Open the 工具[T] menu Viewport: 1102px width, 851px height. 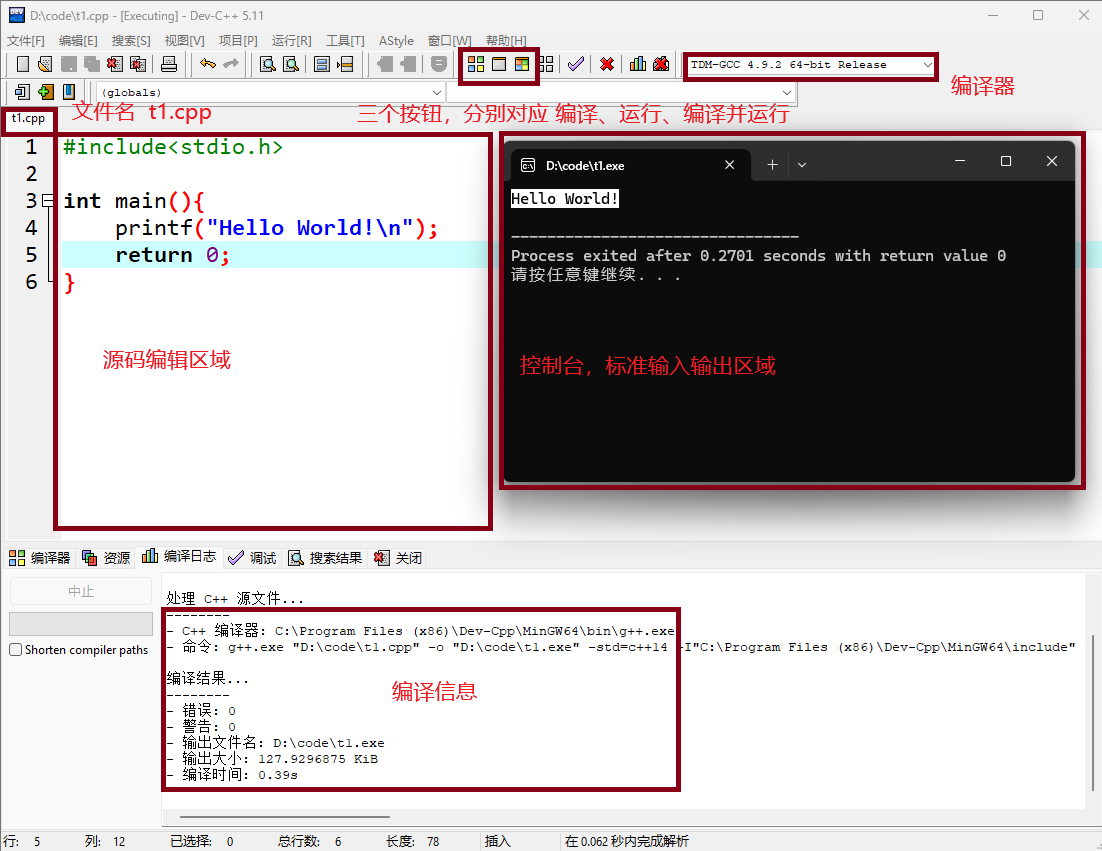(x=345, y=41)
